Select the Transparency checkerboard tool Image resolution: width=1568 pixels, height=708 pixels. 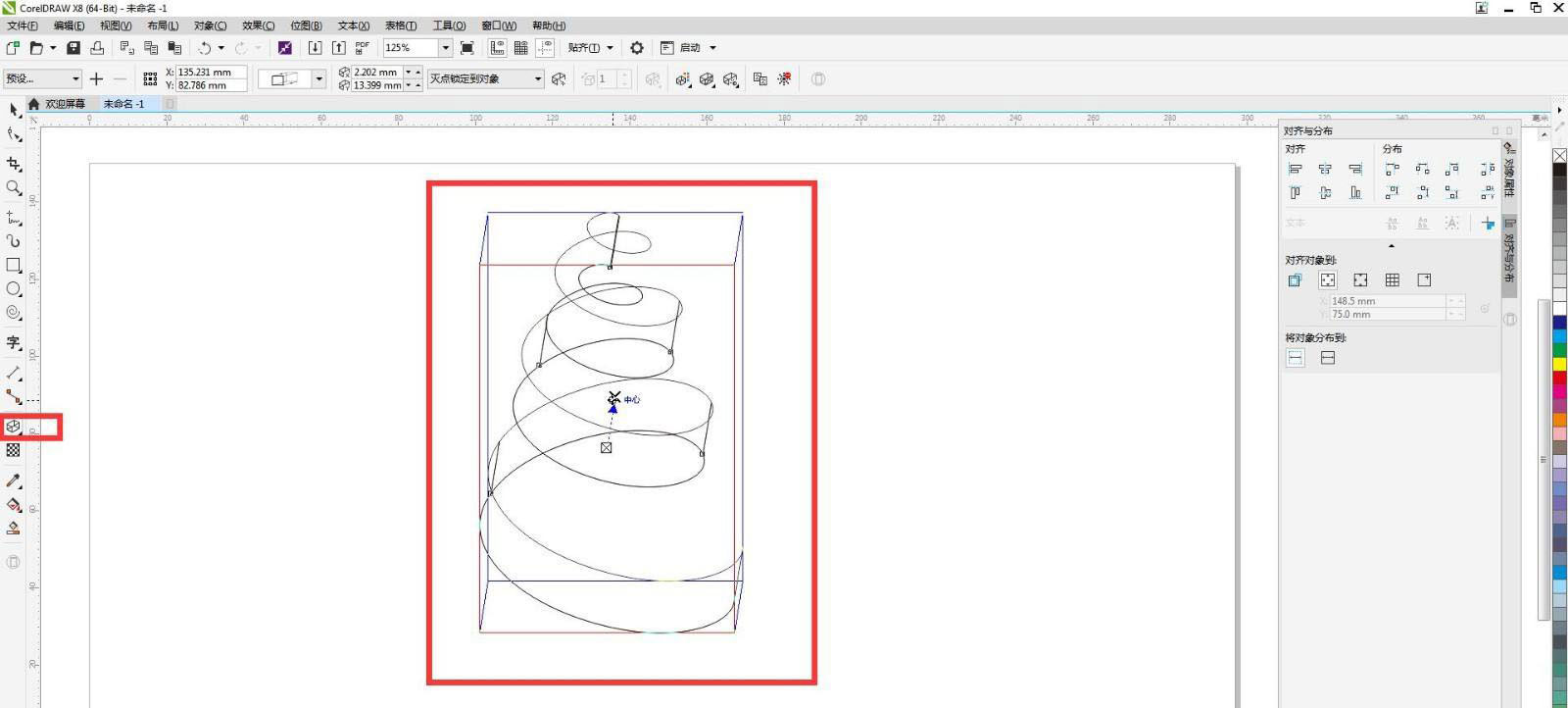pos(13,450)
